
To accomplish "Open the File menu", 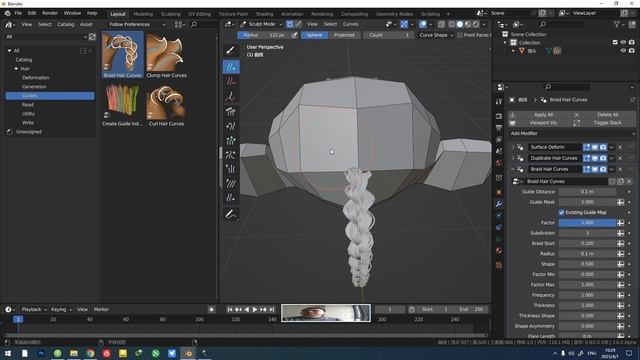I will [18, 13].
